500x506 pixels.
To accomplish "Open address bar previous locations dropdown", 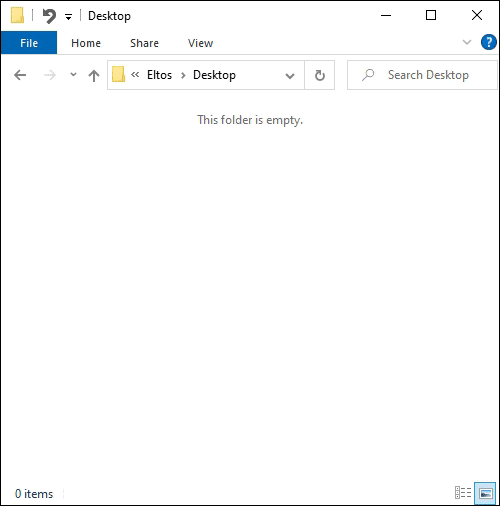I will pos(290,76).
